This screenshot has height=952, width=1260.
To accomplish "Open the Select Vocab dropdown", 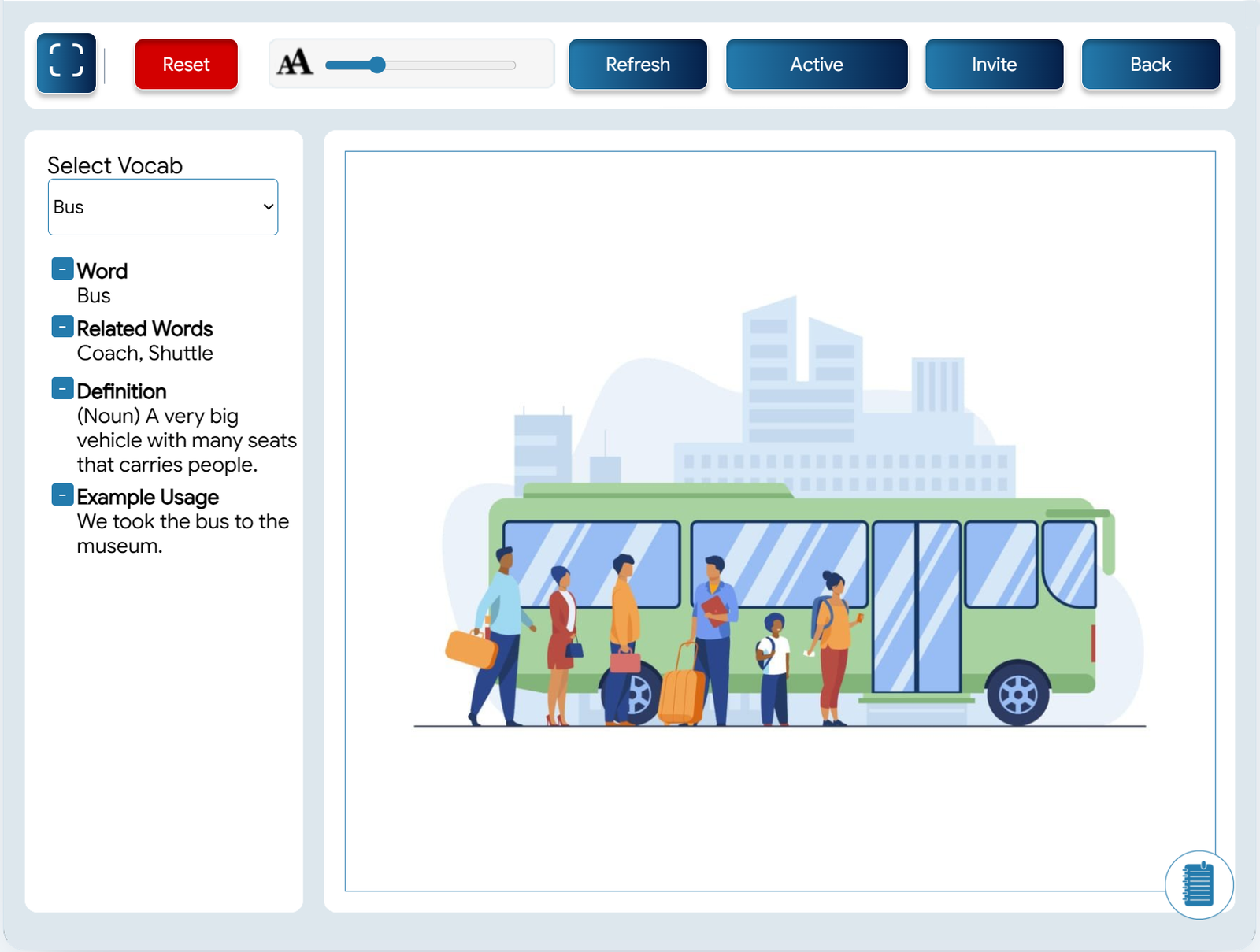I will [x=163, y=207].
